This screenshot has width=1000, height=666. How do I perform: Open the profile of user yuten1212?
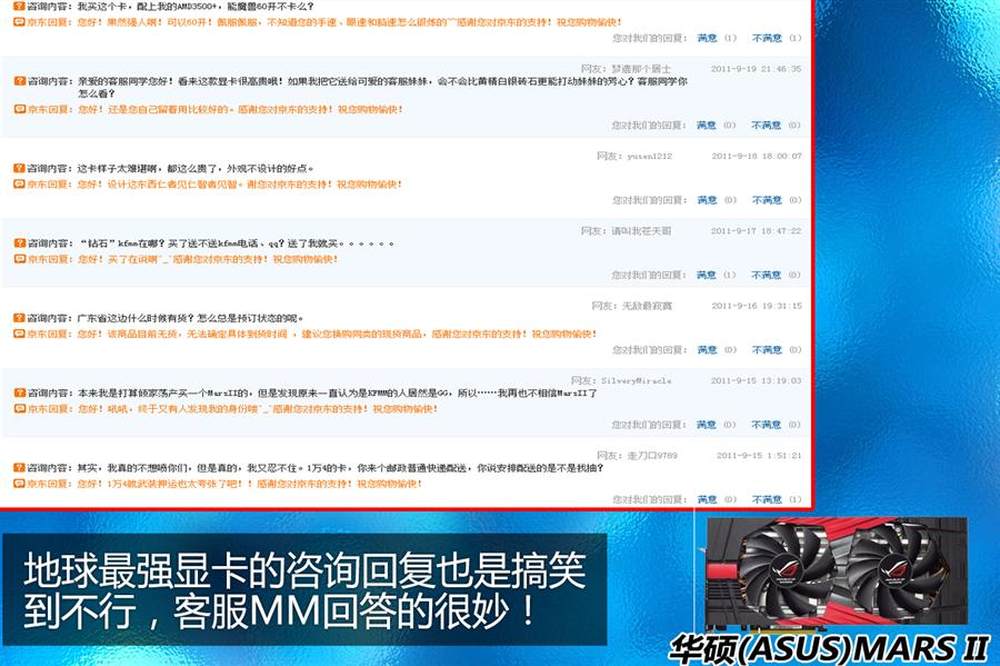(649, 156)
